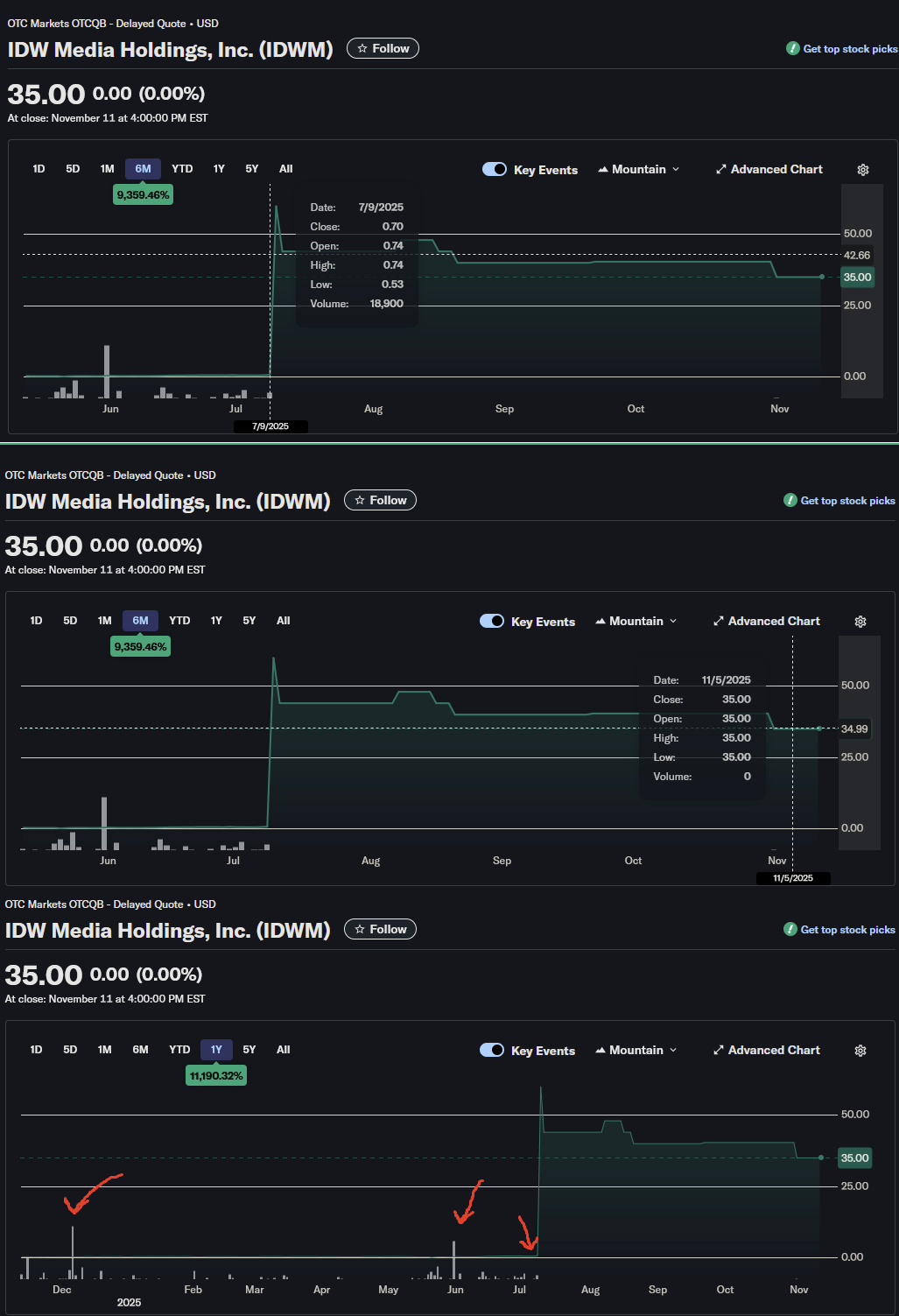Open chart settings gear in first chart

[862, 170]
